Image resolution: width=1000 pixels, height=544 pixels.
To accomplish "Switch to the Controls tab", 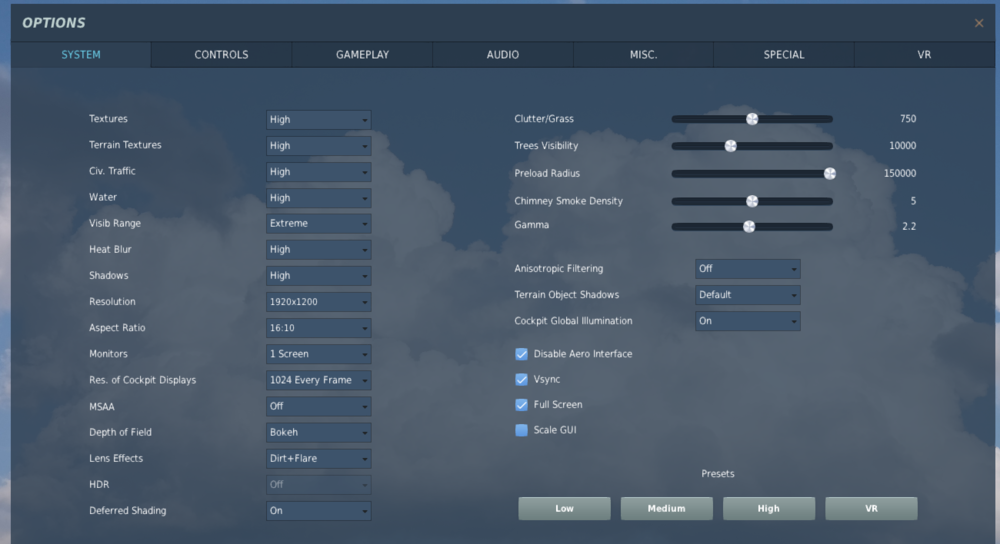I will [x=221, y=55].
